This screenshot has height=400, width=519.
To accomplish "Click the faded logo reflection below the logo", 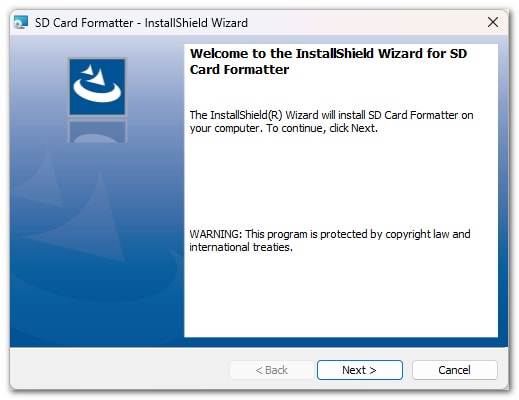I will click(x=97, y=132).
